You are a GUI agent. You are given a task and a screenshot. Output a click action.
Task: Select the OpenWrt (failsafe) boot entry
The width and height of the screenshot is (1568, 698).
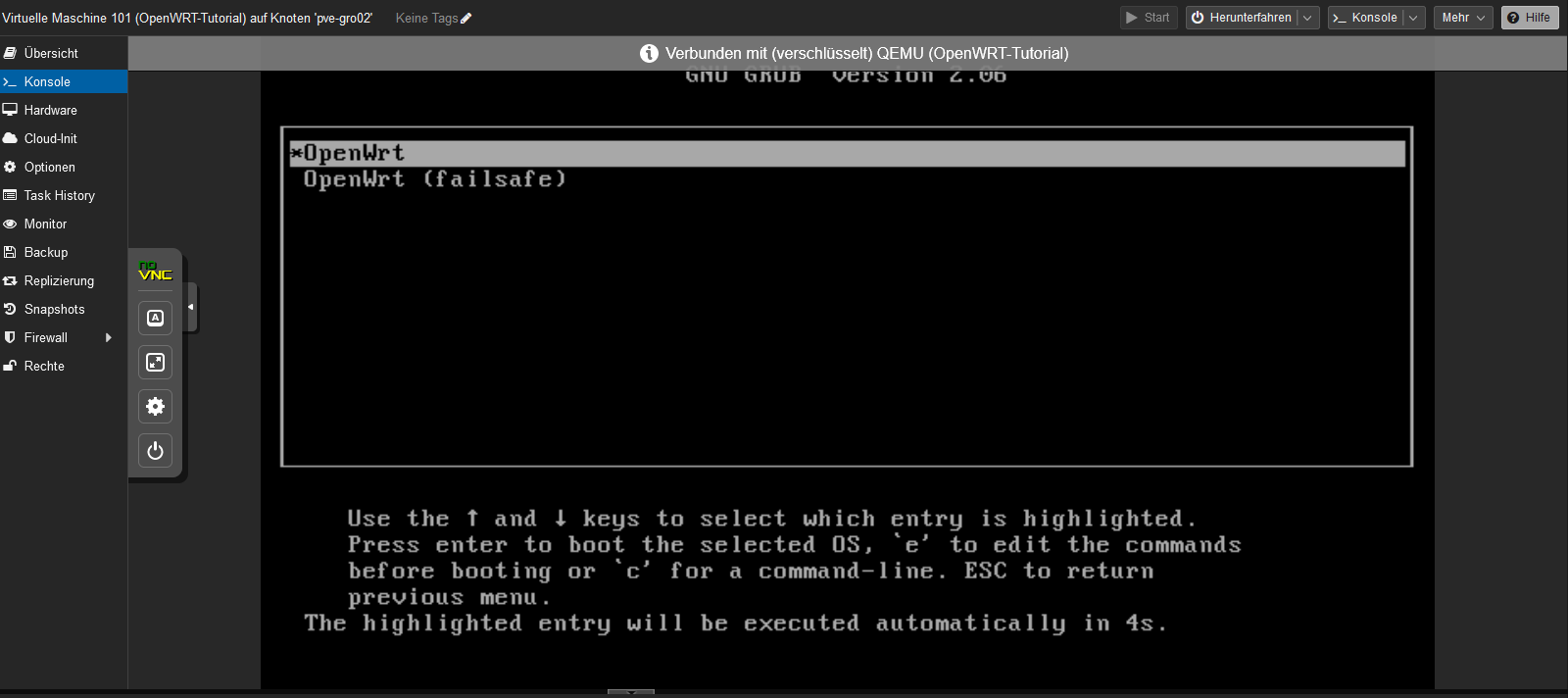pos(435,179)
